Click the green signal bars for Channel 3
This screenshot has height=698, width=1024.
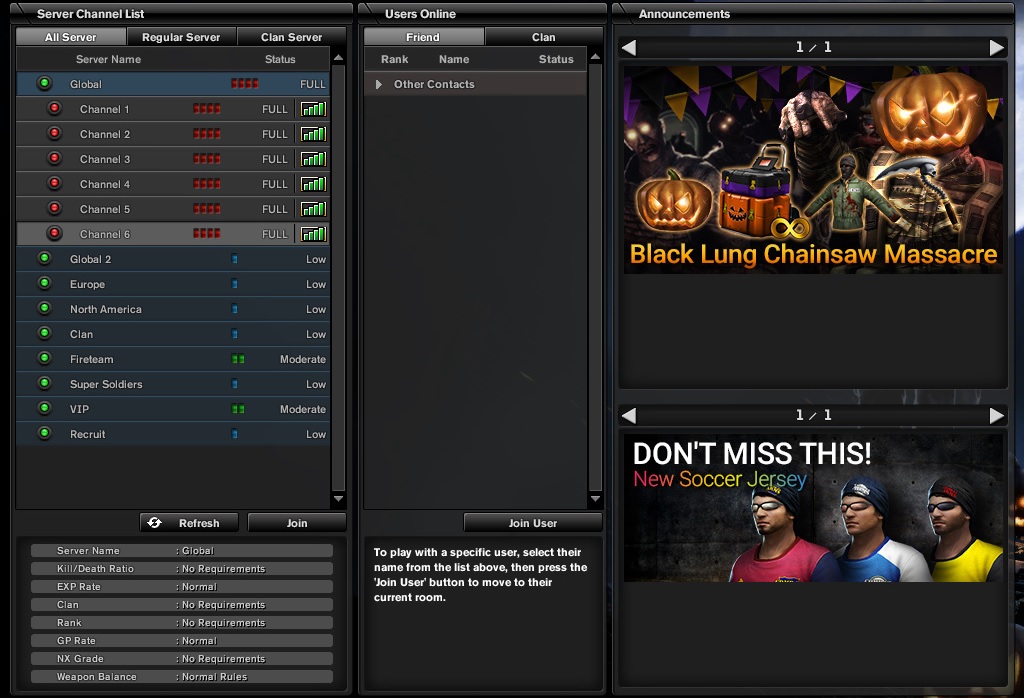click(x=314, y=159)
